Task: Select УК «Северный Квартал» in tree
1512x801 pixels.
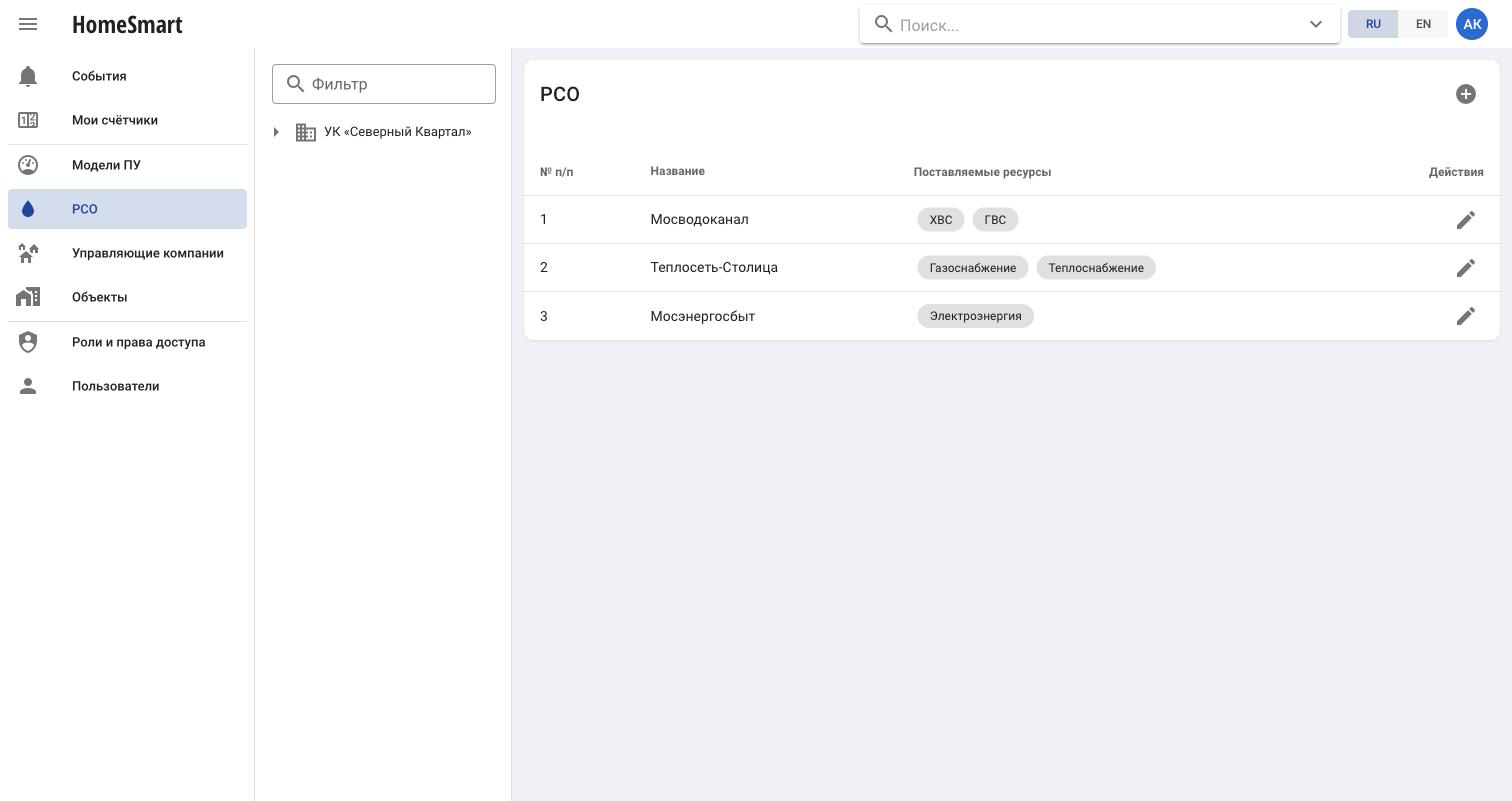Action: (397, 132)
